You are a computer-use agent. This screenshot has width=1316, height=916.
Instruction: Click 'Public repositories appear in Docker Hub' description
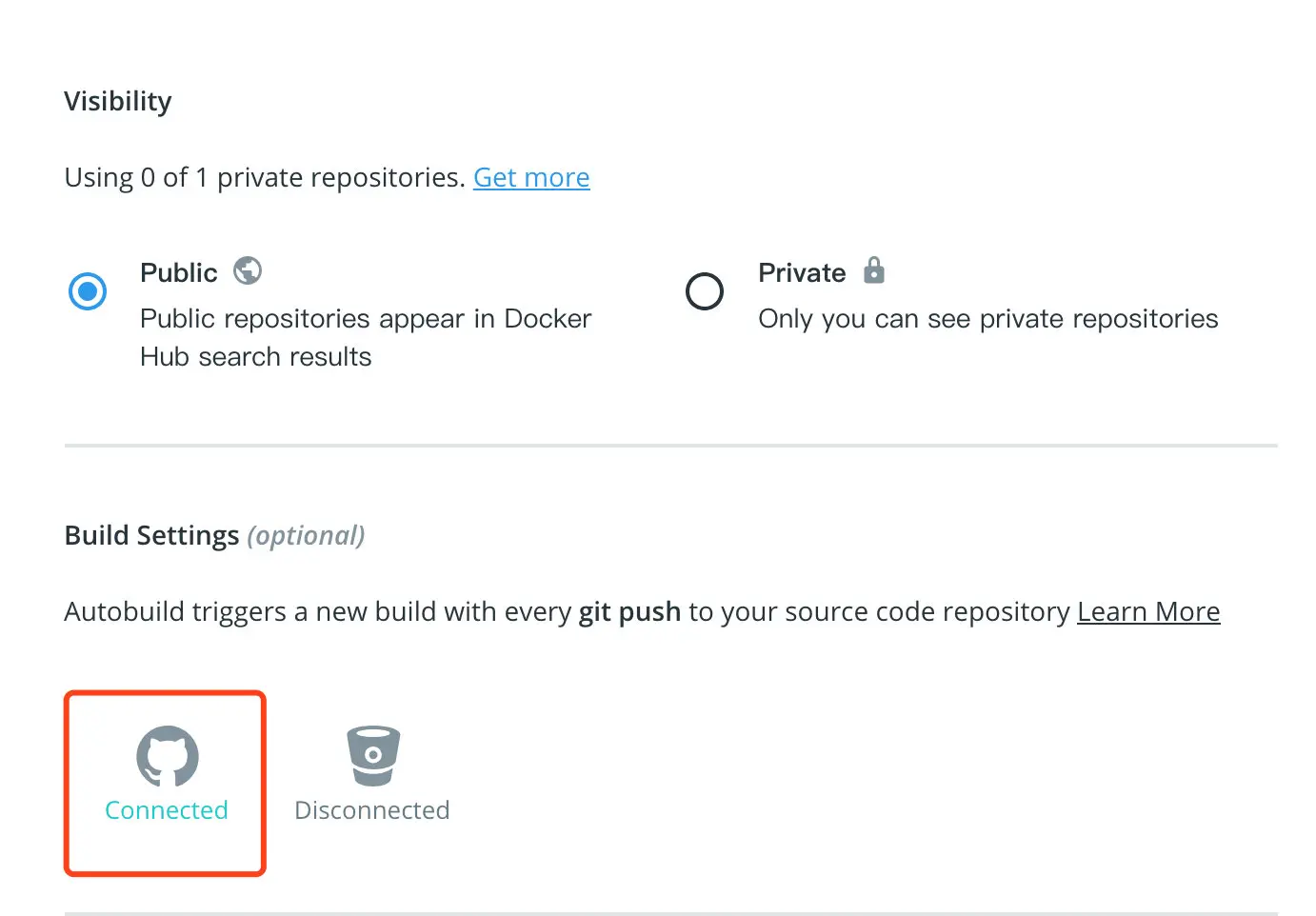[x=365, y=319]
